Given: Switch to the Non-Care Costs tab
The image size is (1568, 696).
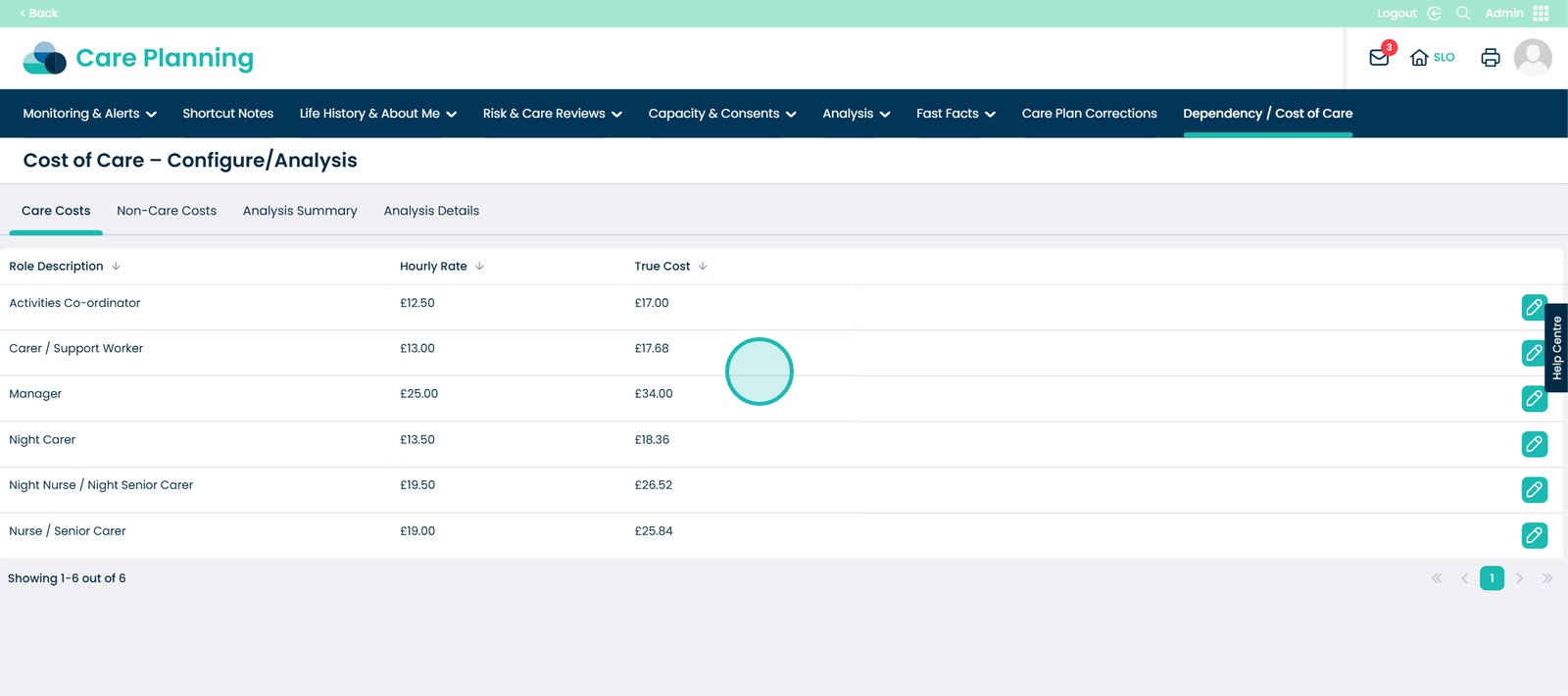Looking at the screenshot, I should coord(167,211).
